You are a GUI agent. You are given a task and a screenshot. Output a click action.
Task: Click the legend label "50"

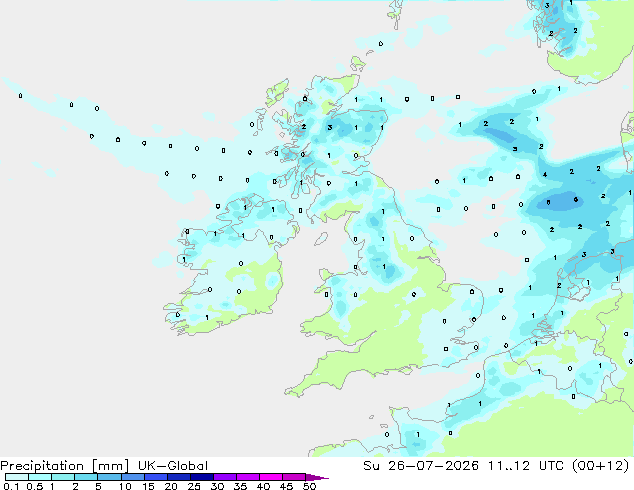click(x=309, y=486)
